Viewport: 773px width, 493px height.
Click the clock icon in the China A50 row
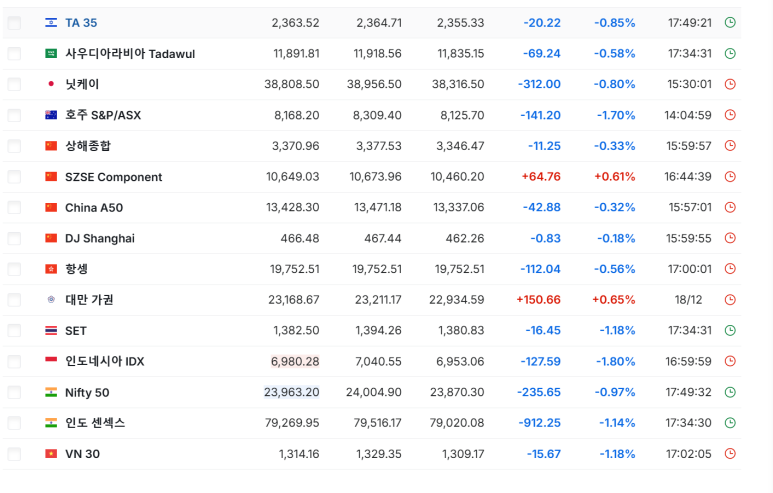(x=730, y=207)
